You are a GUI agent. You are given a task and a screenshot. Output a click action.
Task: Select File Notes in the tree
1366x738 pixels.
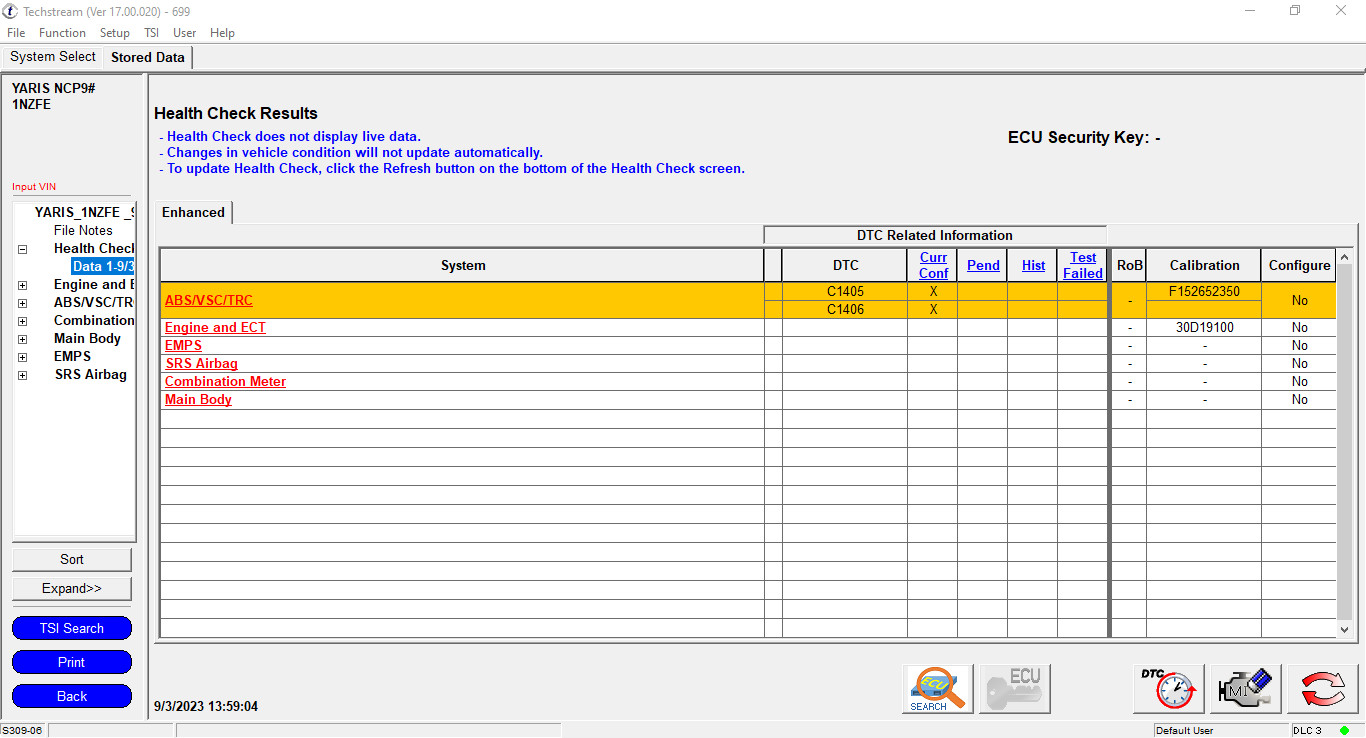83,230
